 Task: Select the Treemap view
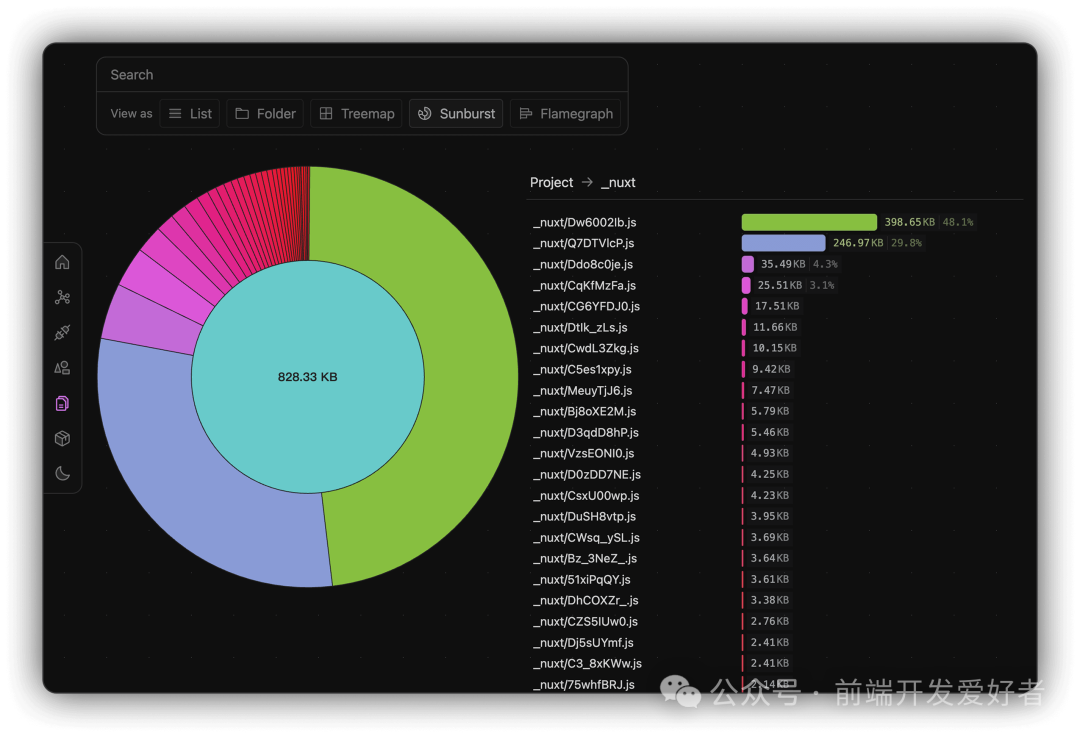click(x=356, y=114)
